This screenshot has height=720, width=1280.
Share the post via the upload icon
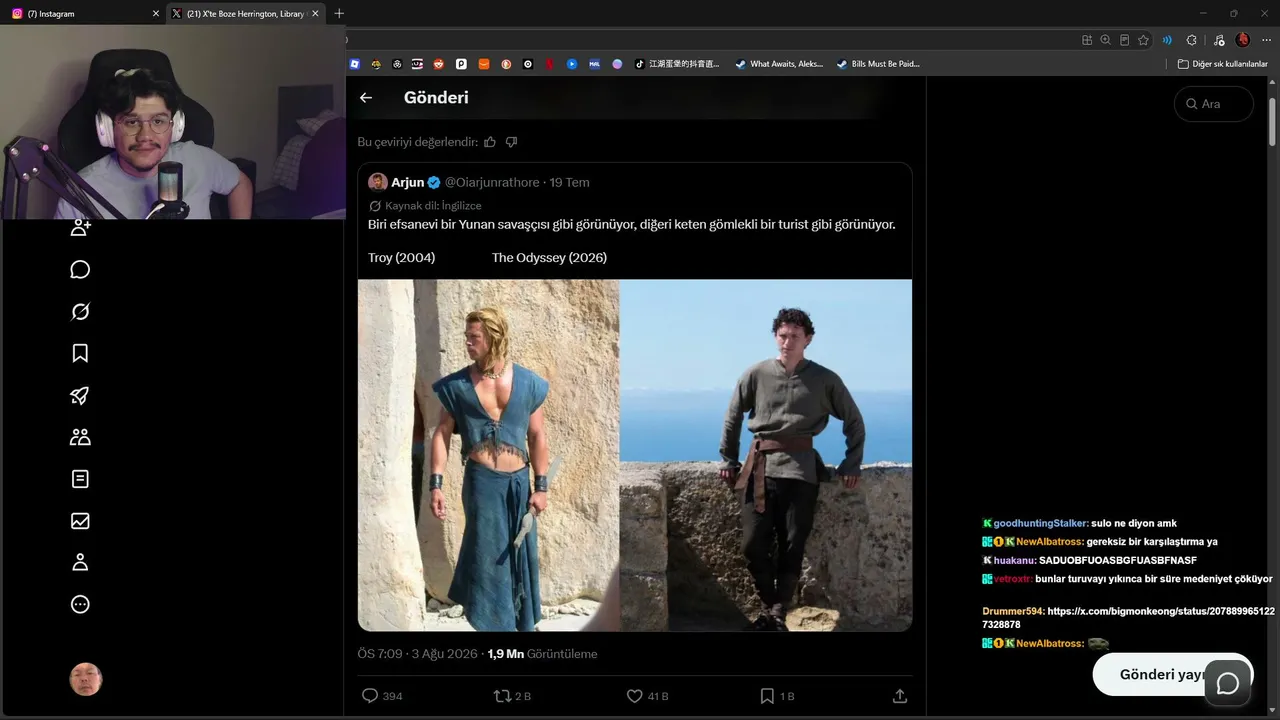point(899,696)
